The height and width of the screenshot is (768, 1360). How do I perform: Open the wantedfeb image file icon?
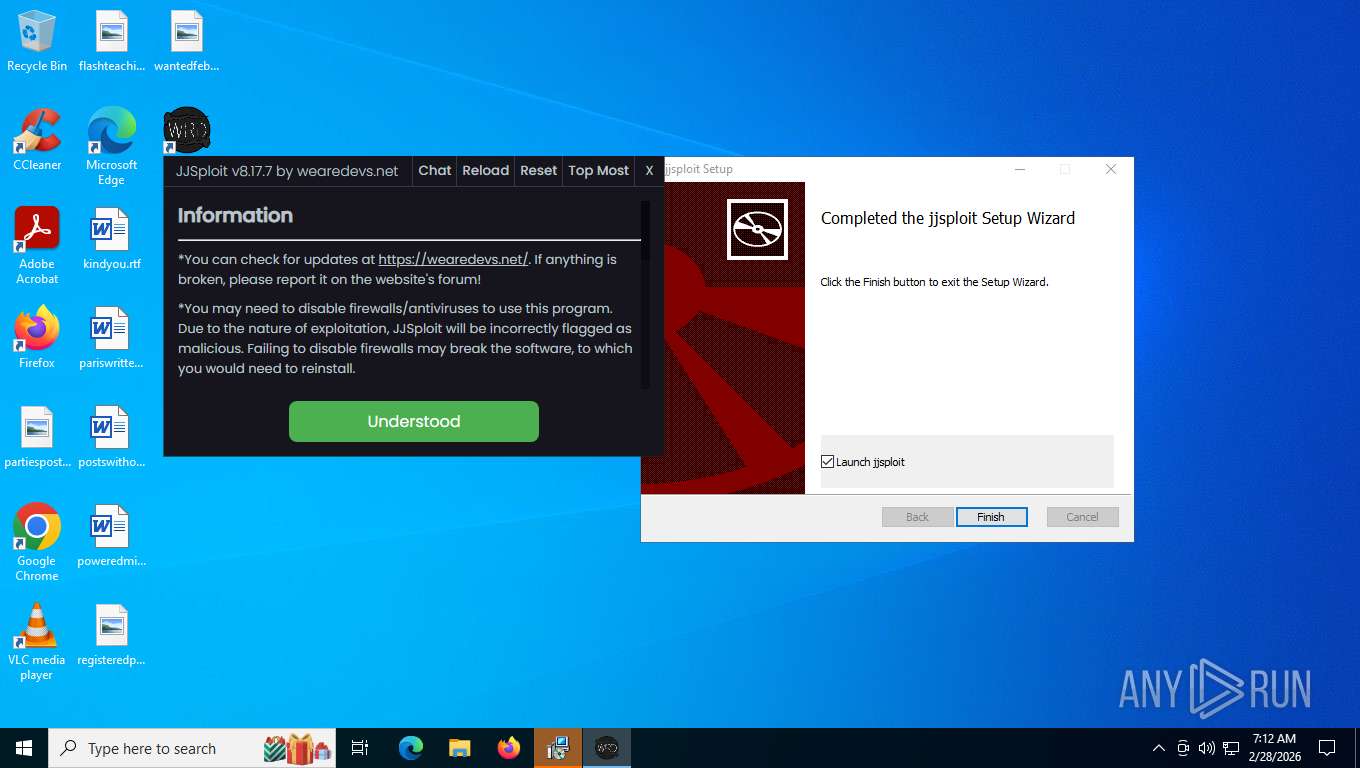click(x=186, y=41)
